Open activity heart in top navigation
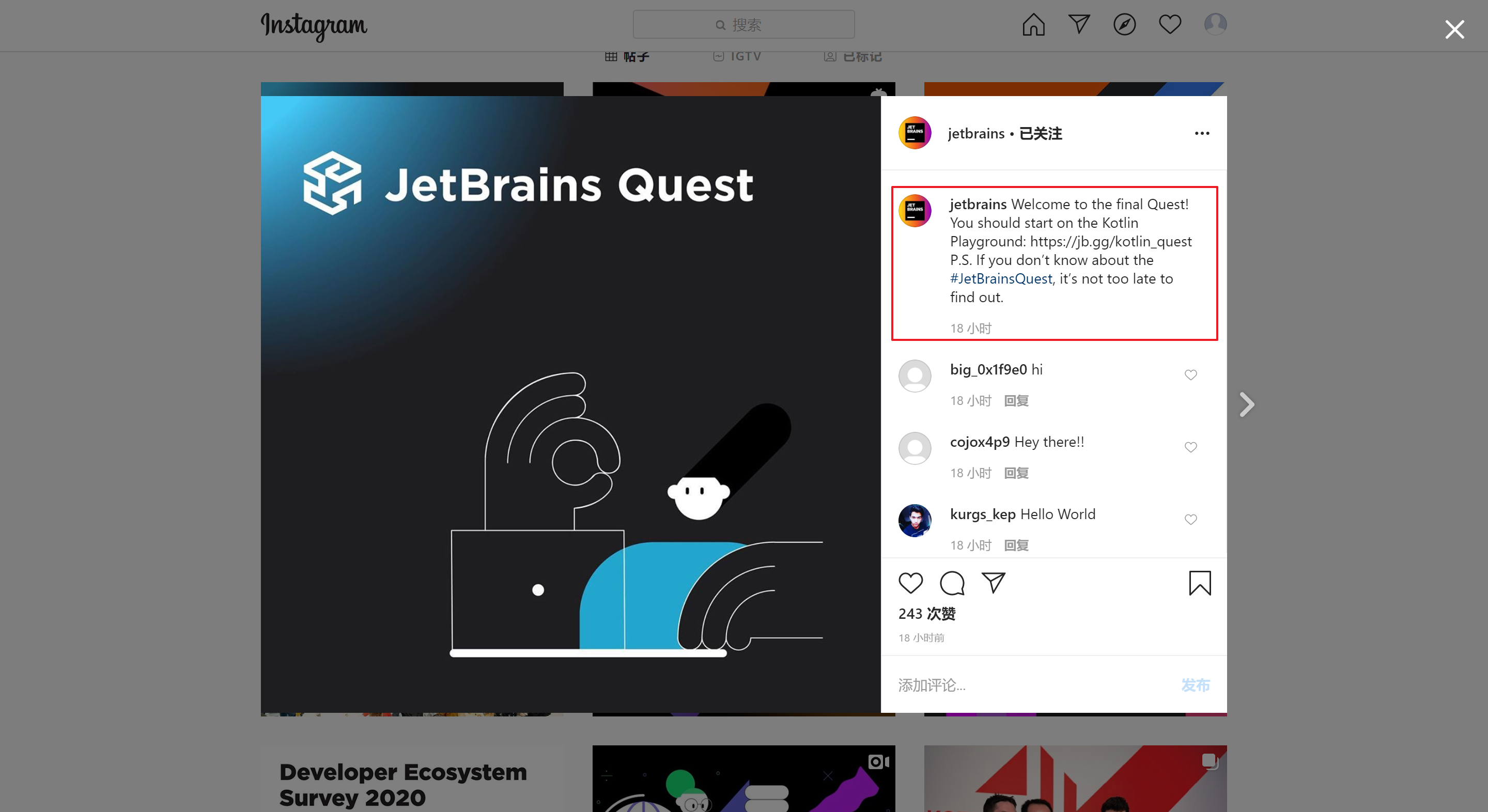This screenshot has width=1488, height=812. point(1170,25)
